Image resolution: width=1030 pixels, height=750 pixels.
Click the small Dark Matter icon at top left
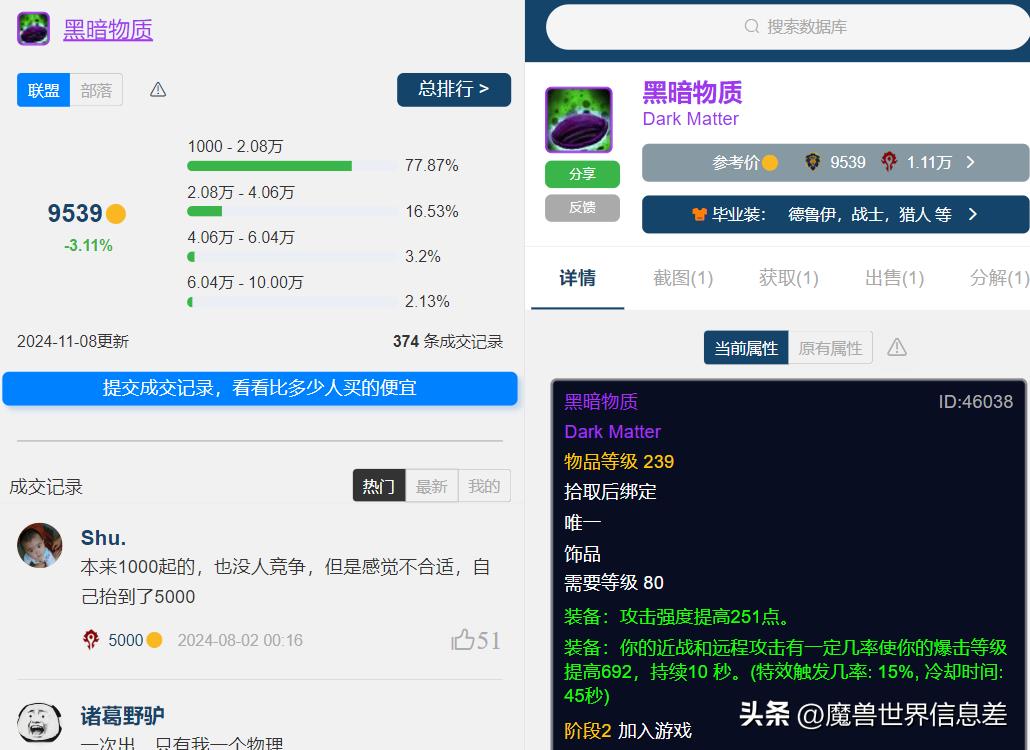(x=33, y=29)
